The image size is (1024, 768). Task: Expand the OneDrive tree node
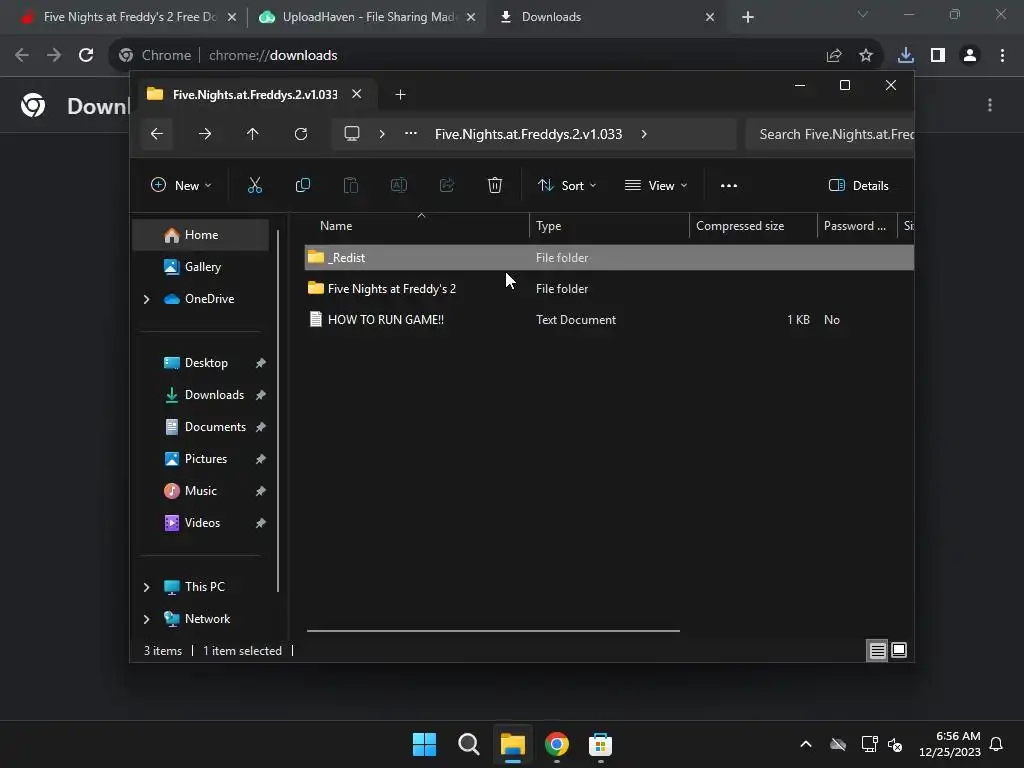point(146,299)
